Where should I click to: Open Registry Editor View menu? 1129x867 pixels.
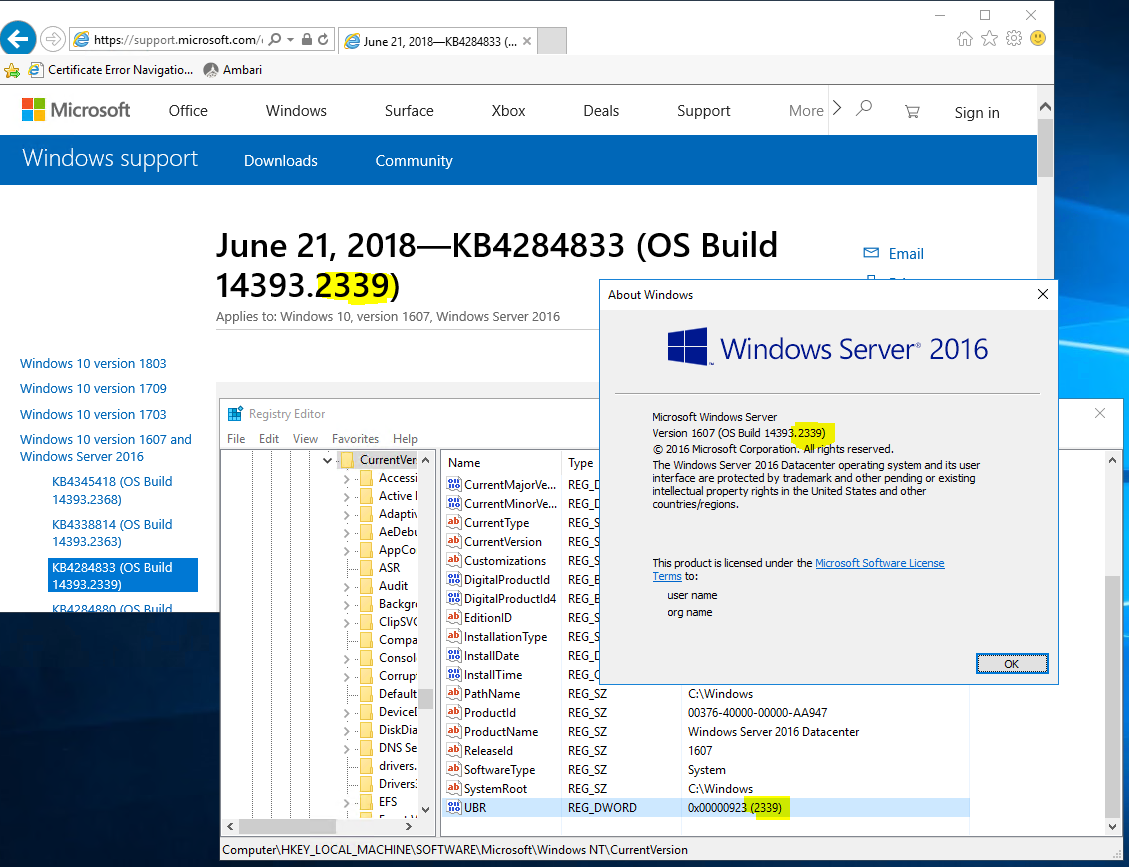[305, 439]
